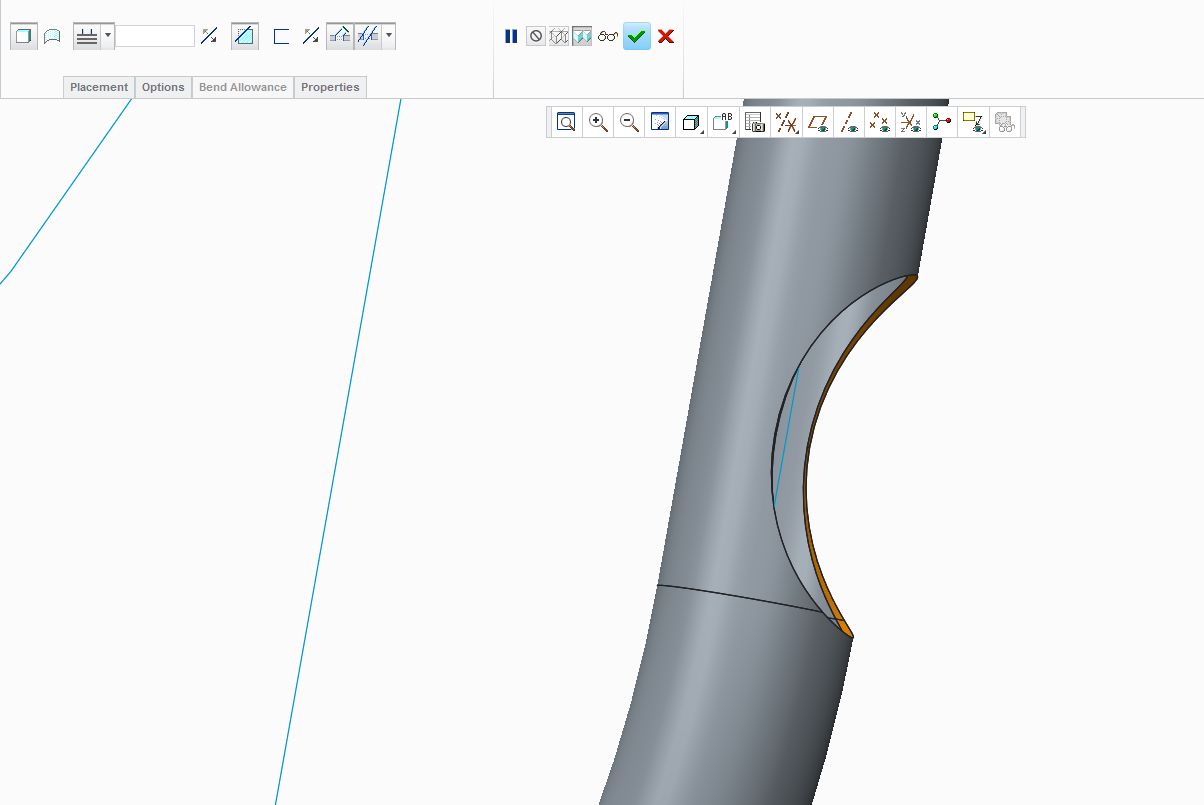
Task: Open the annotation display dropdown icon
Action: pyautogui.click(x=973, y=123)
